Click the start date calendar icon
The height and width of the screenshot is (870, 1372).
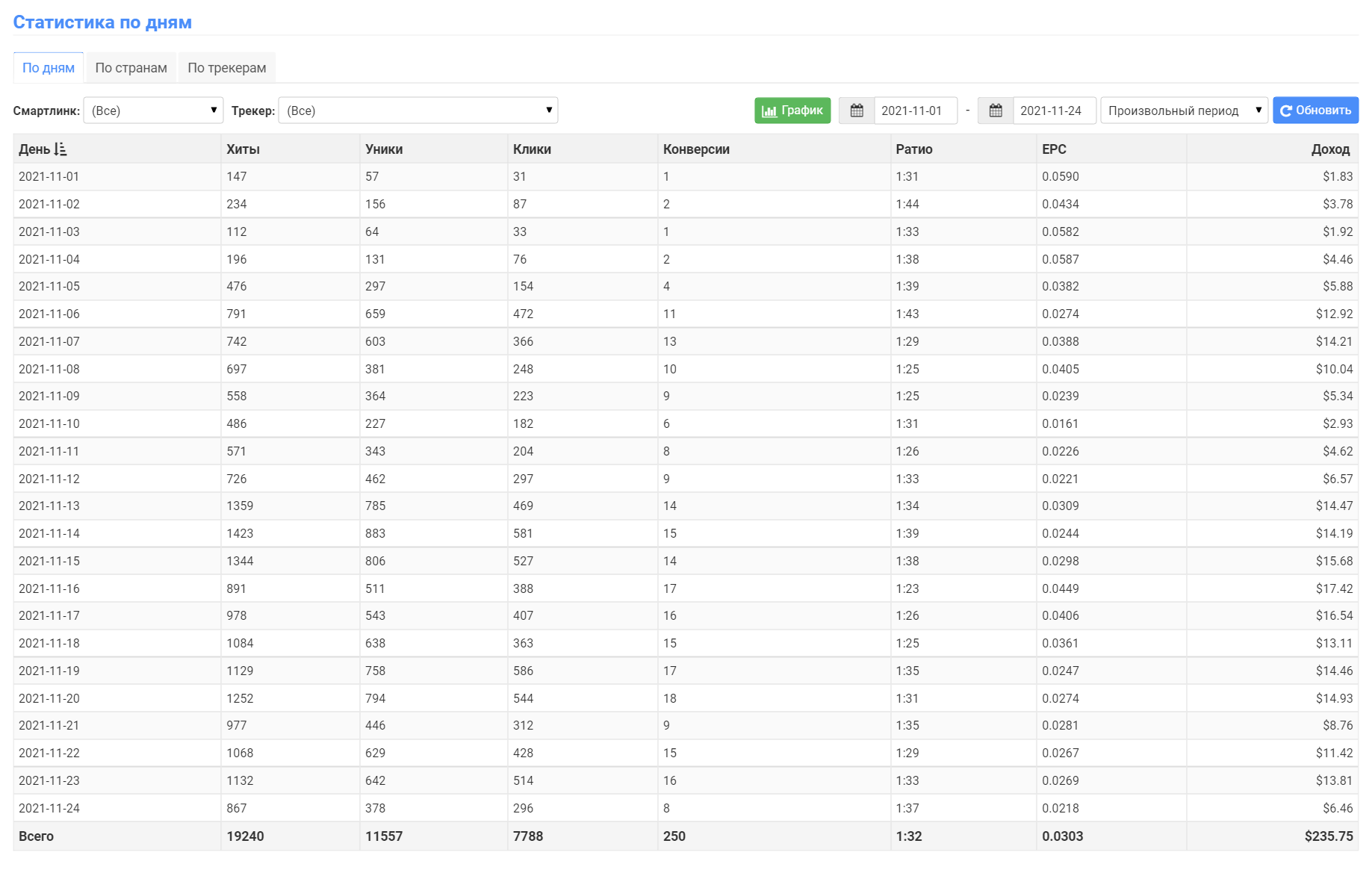pos(857,111)
